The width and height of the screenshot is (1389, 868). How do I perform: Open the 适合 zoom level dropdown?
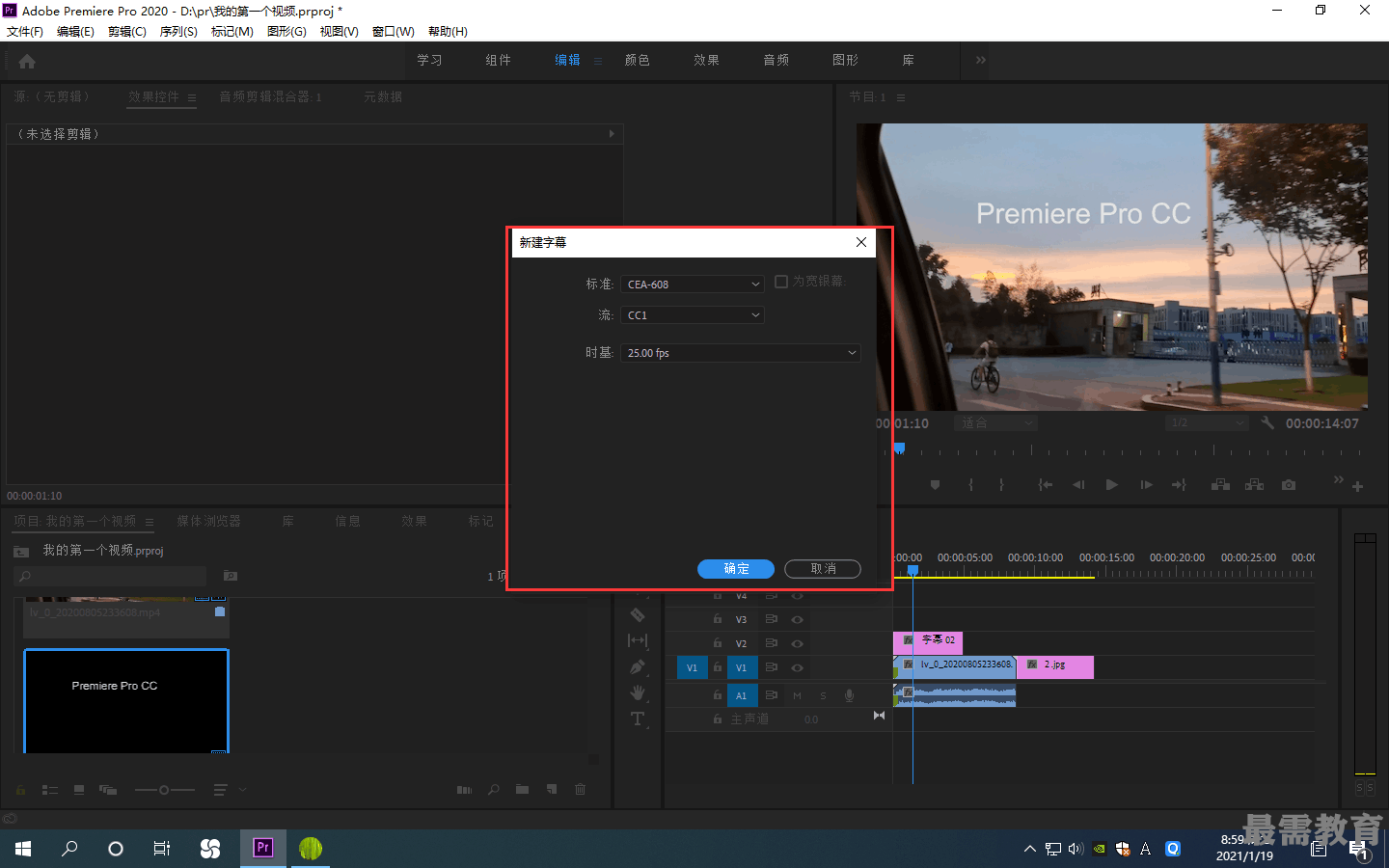click(995, 422)
